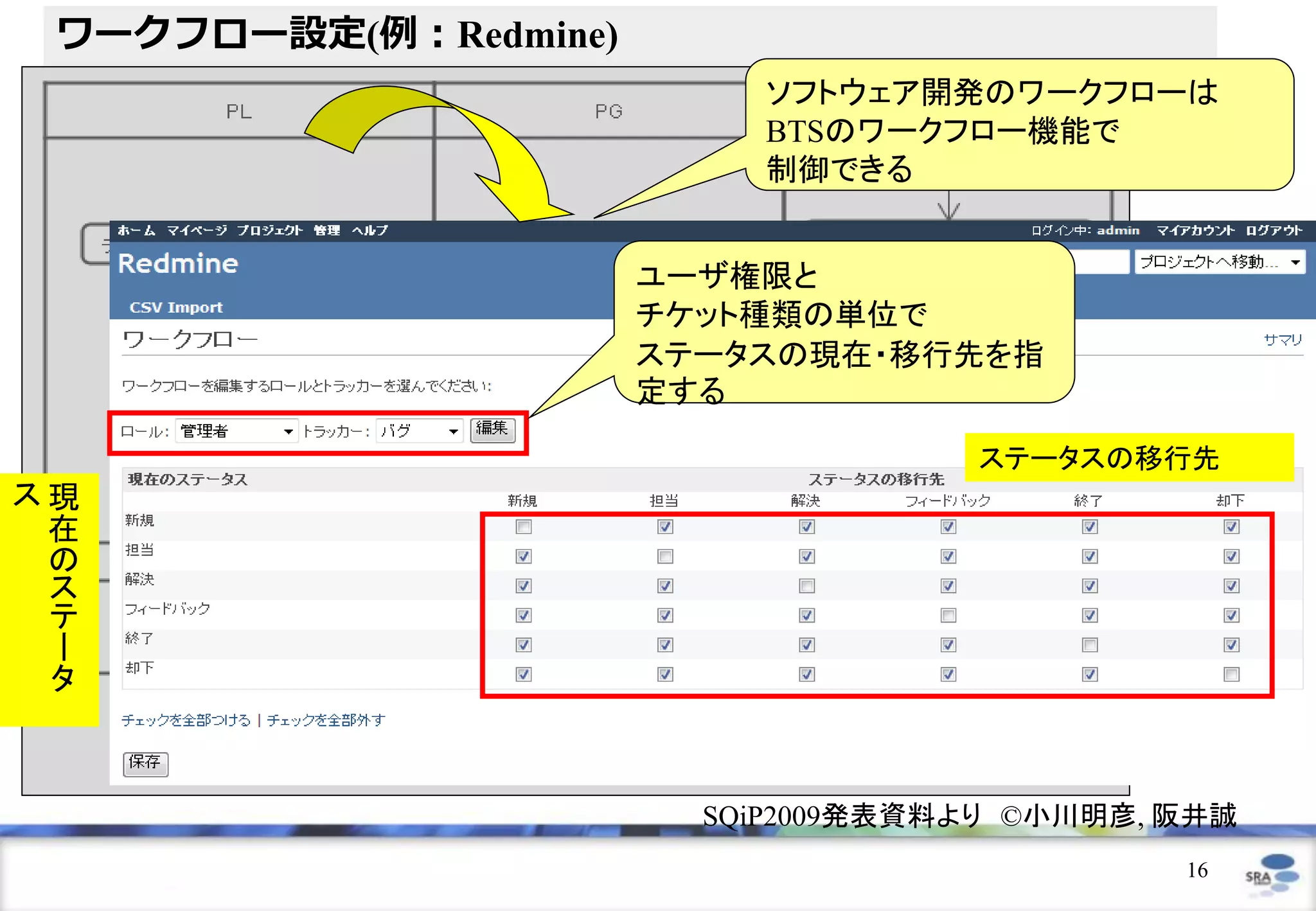Click the 編集 button
The height and width of the screenshot is (911, 1316).
(493, 429)
